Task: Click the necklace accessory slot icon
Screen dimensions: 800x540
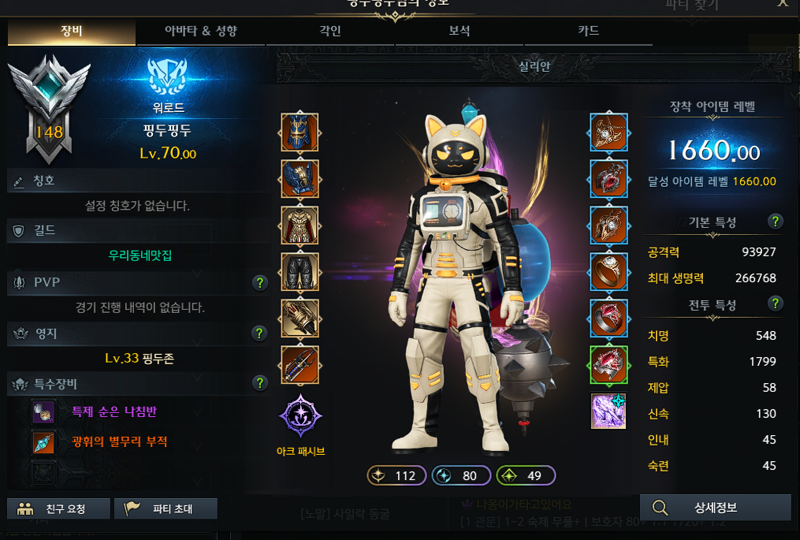Action: [x=609, y=133]
